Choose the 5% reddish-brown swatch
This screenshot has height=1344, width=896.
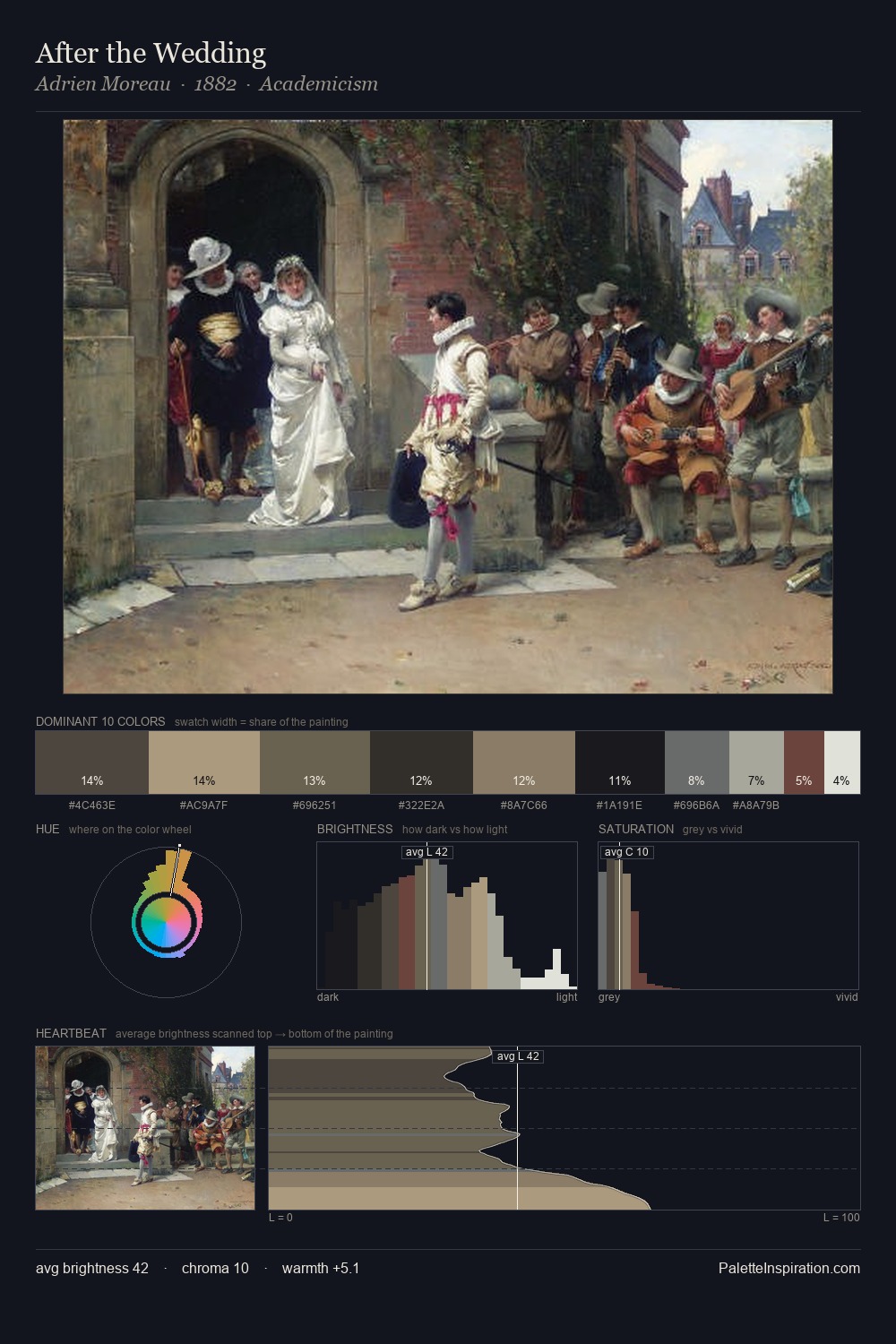[x=804, y=762]
